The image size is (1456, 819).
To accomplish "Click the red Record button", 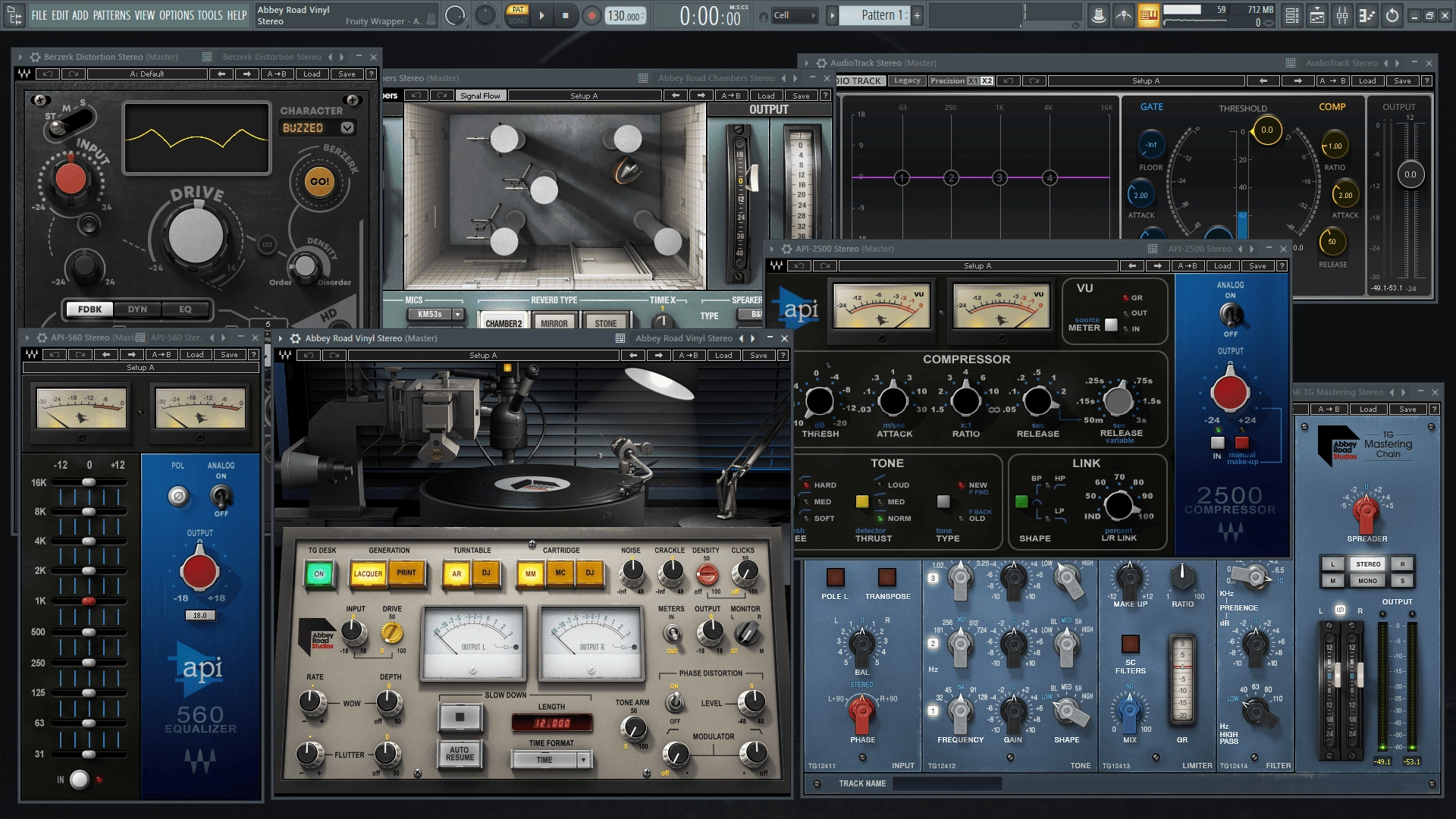I will [591, 15].
